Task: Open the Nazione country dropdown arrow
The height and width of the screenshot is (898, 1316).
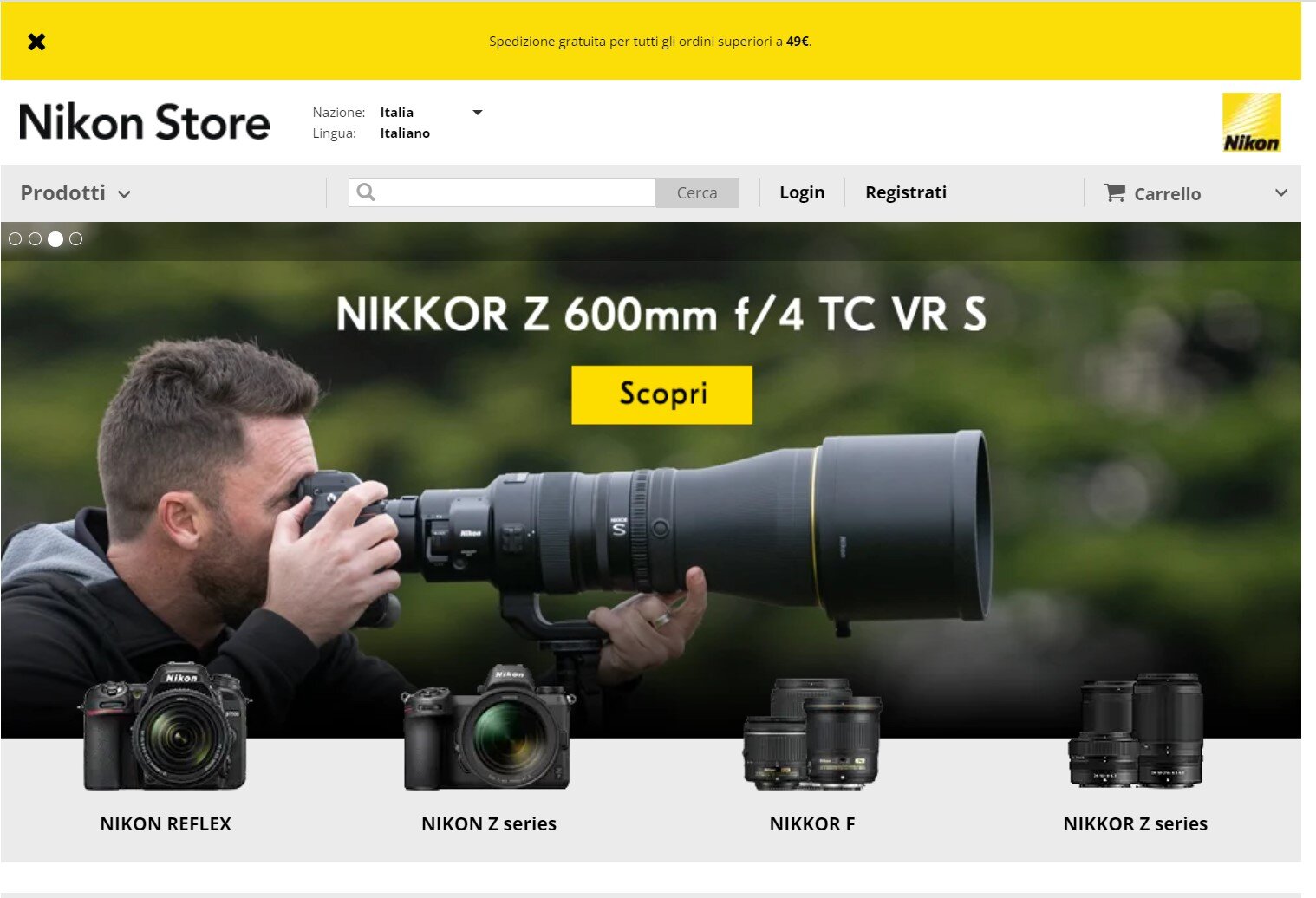Action: coord(477,113)
